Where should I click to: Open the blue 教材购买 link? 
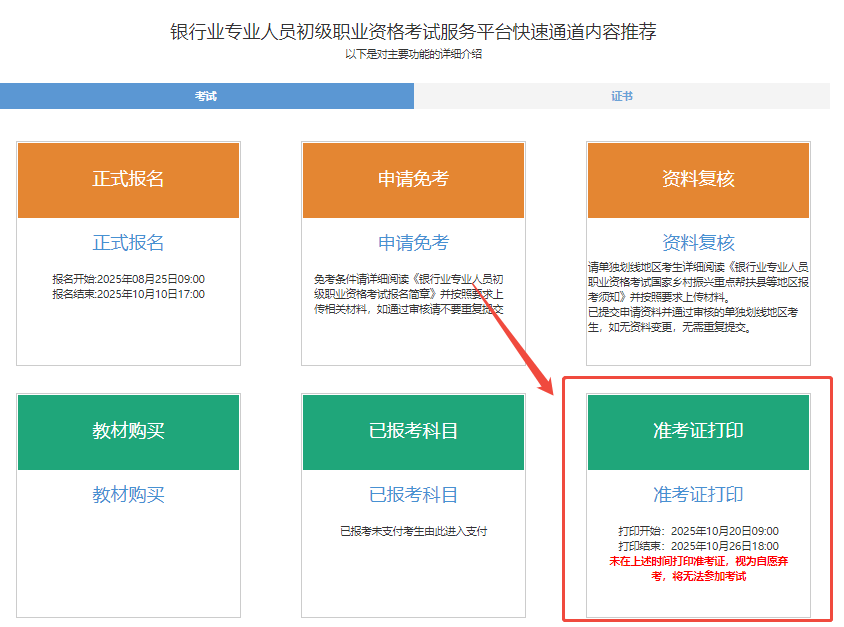click(128, 495)
